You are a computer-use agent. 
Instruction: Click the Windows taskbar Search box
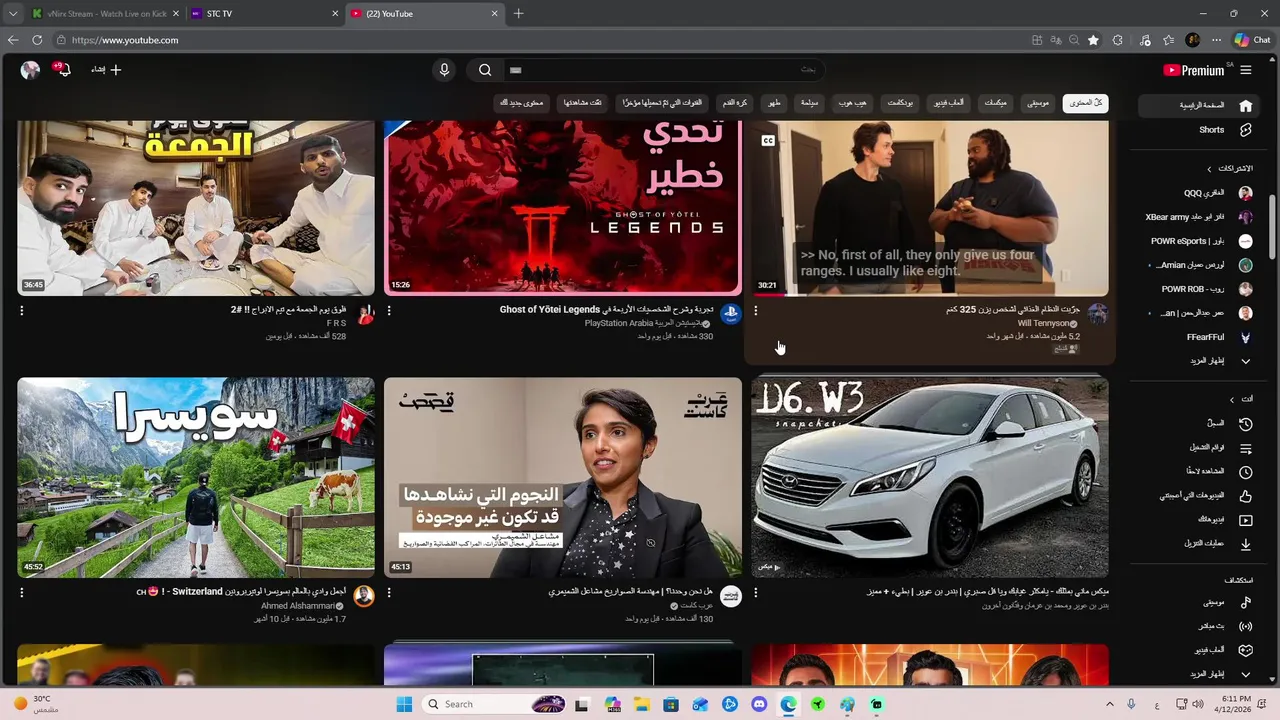(492, 704)
